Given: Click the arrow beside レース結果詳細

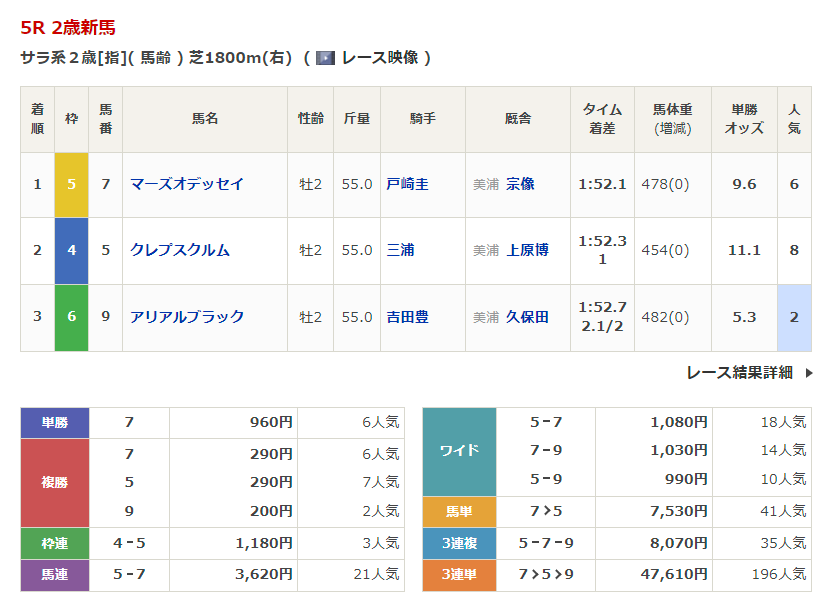Looking at the screenshot, I should [x=808, y=373].
